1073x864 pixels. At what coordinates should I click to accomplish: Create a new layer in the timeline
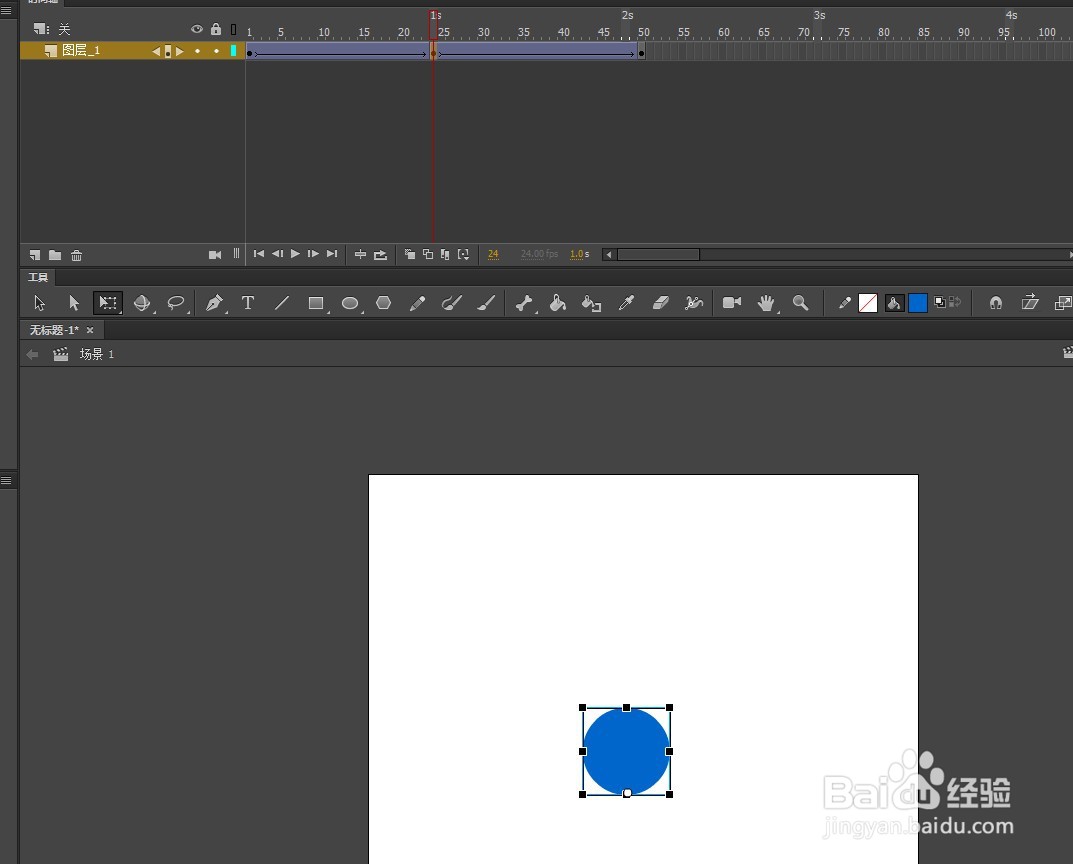pos(34,255)
